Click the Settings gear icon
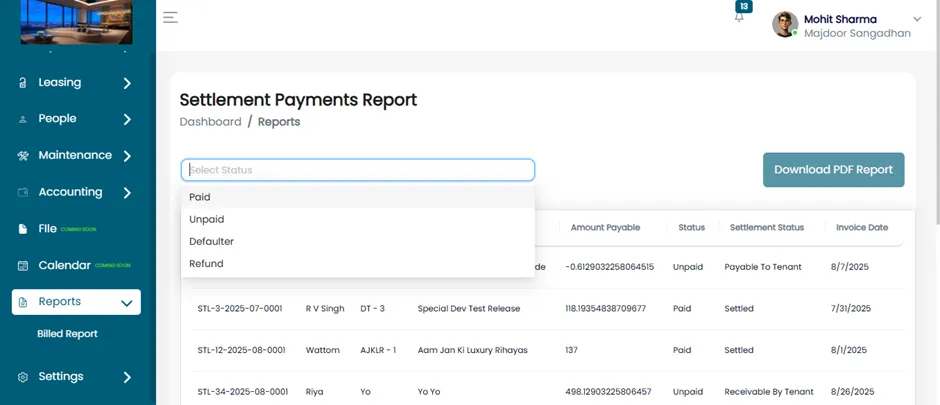 [23, 377]
